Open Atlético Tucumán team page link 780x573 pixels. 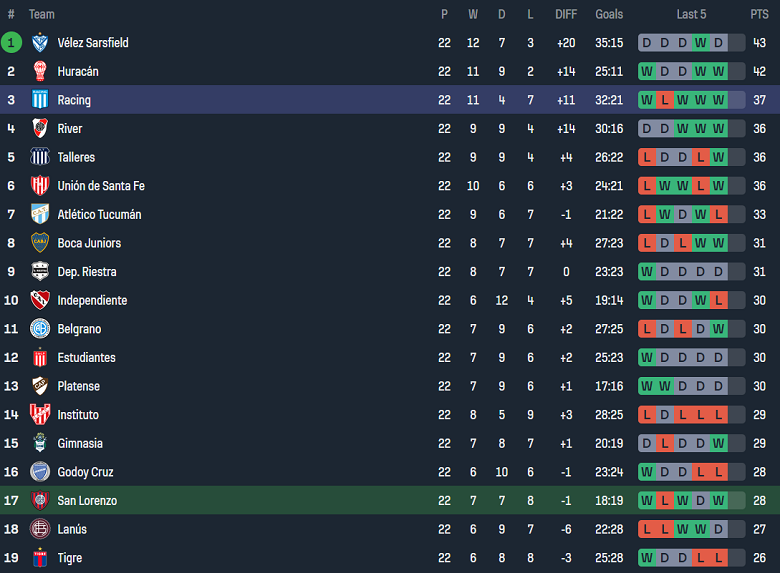pos(99,215)
